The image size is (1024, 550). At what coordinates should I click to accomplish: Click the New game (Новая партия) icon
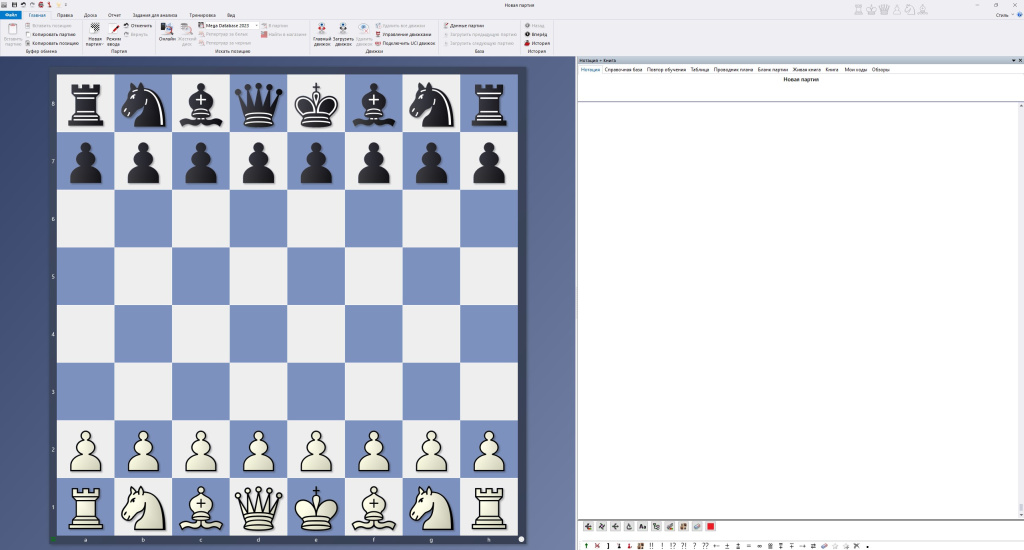[95, 29]
